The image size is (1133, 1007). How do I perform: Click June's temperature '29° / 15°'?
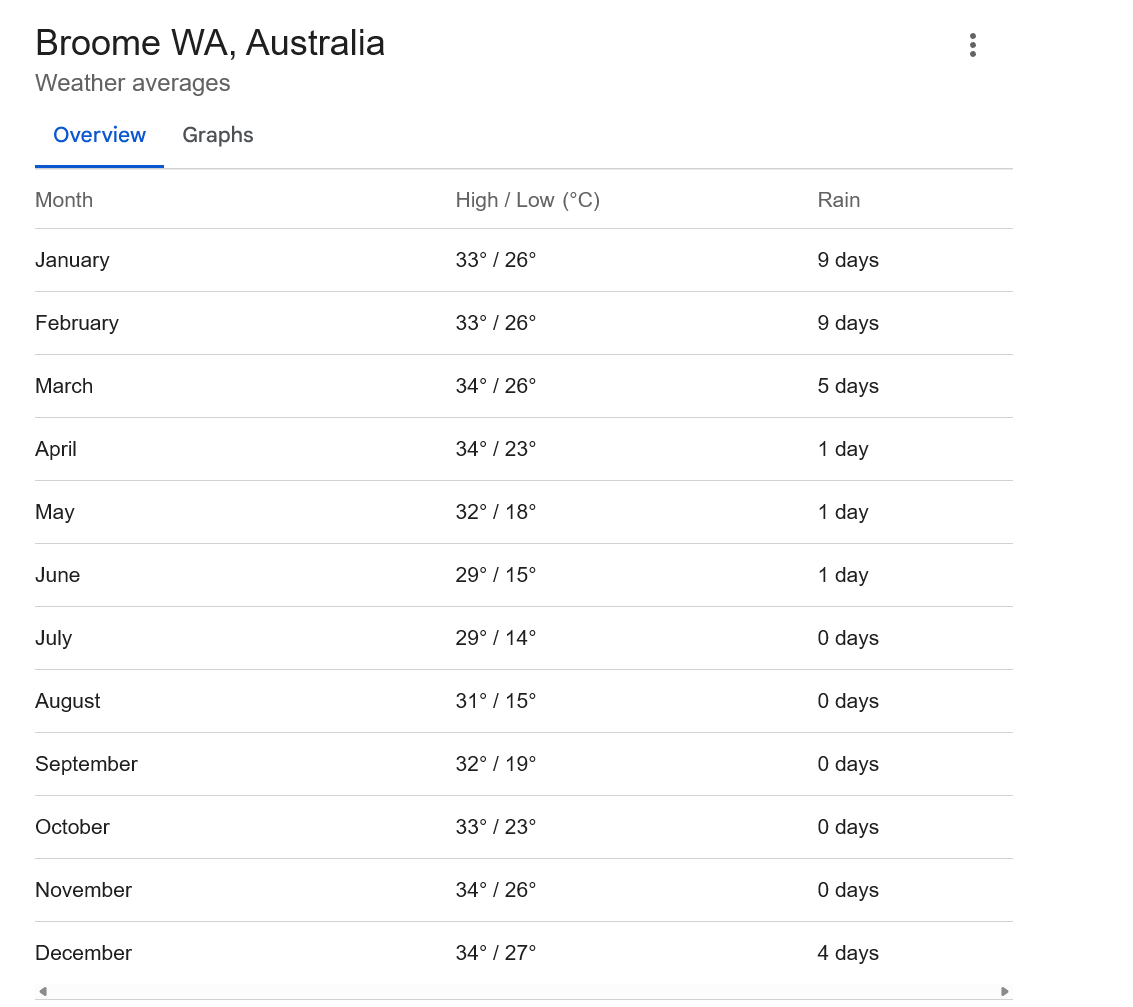point(496,575)
